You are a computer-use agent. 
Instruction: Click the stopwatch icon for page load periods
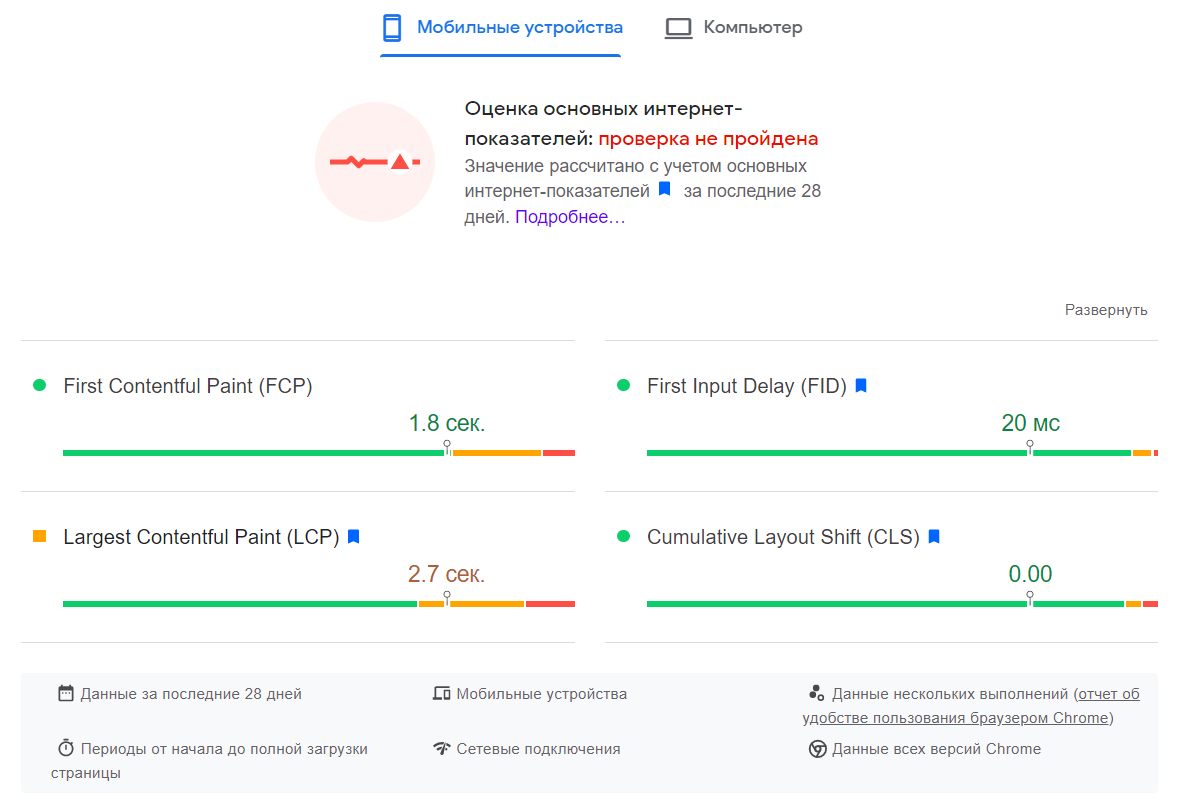pyautogui.click(x=66, y=749)
